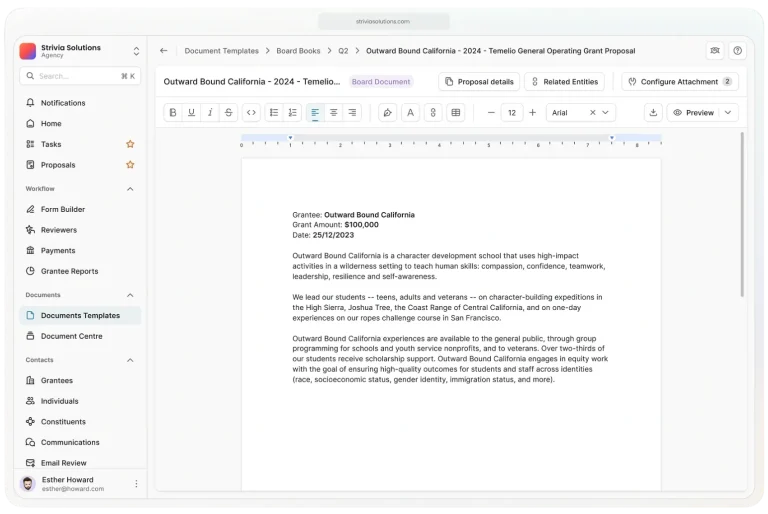The width and height of the screenshot is (768, 514).
Task: Center align the text
Action: (334, 113)
